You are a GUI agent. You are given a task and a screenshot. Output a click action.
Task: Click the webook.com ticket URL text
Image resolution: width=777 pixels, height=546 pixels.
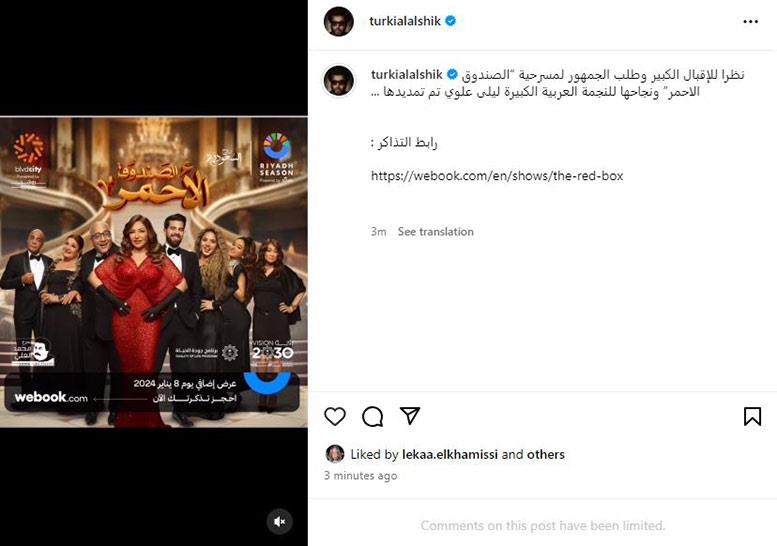click(497, 176)
